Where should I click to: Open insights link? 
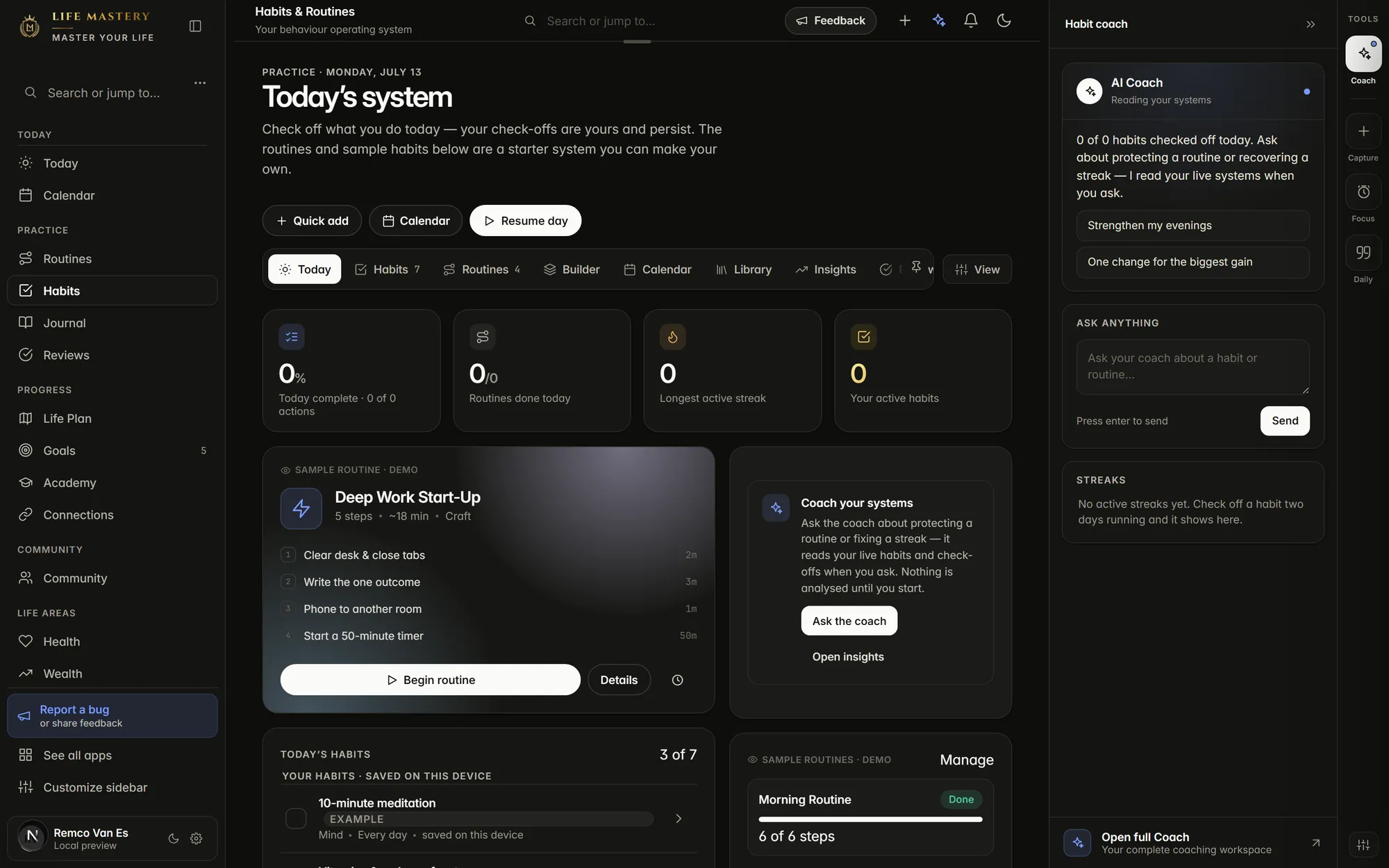coord(848,657)
